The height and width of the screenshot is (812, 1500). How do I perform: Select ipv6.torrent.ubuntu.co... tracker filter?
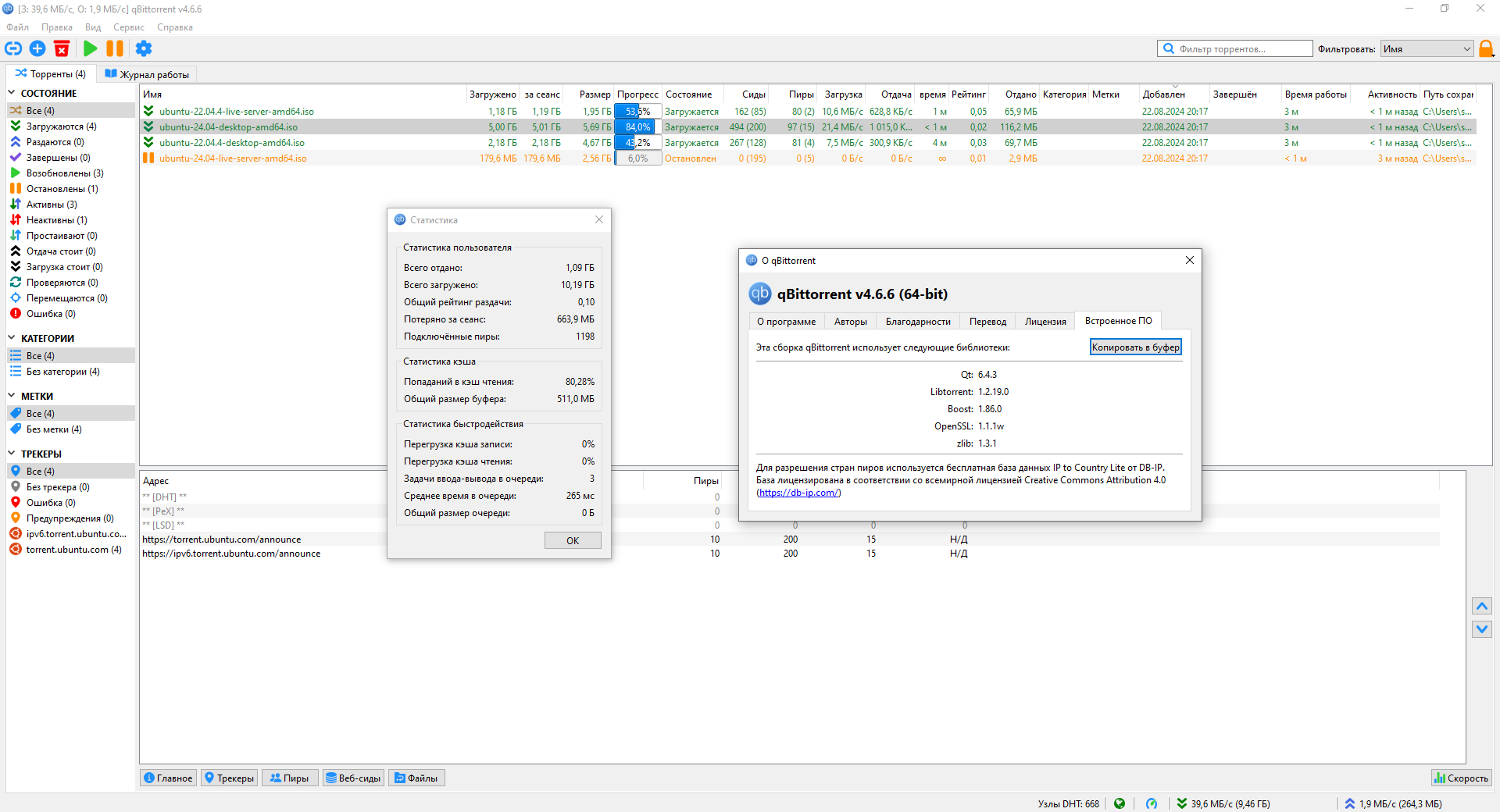(x=71, y=534)
